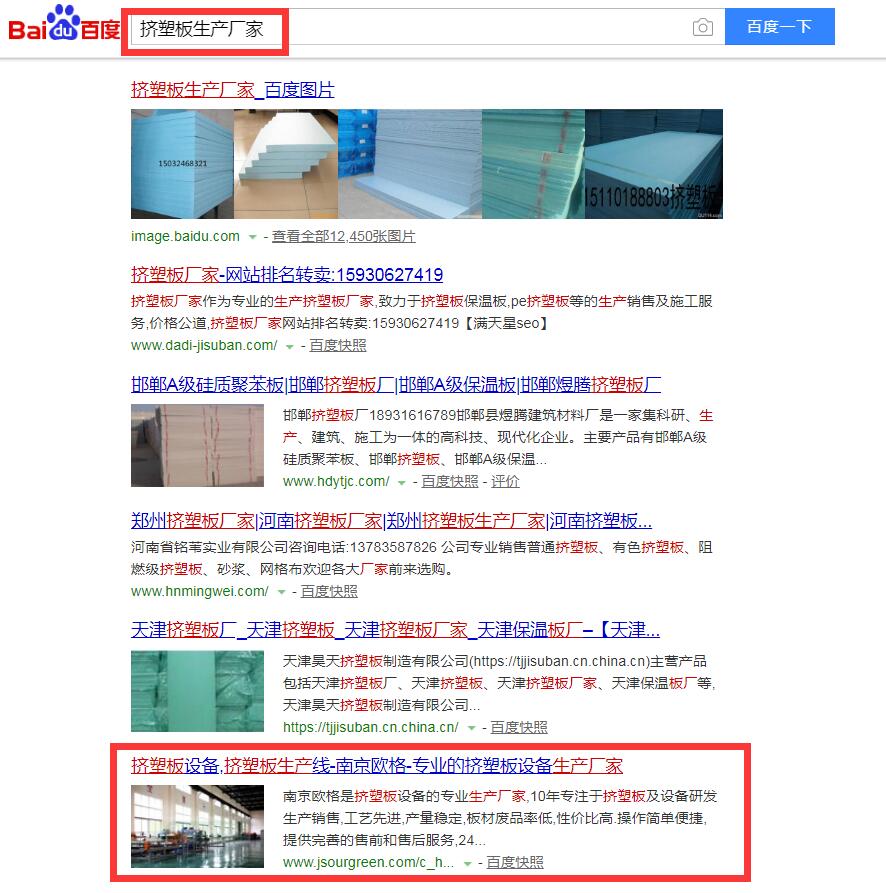Click the first blue foam board image thumbnail
The height and width of the screenshot is (893, 886).
(182, 164)
